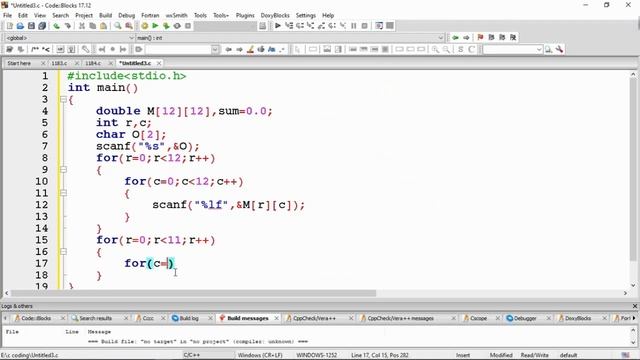Screen dimensions: 640x360
Task: Click the zoom in editor icon
Action: tap(436, 49)
